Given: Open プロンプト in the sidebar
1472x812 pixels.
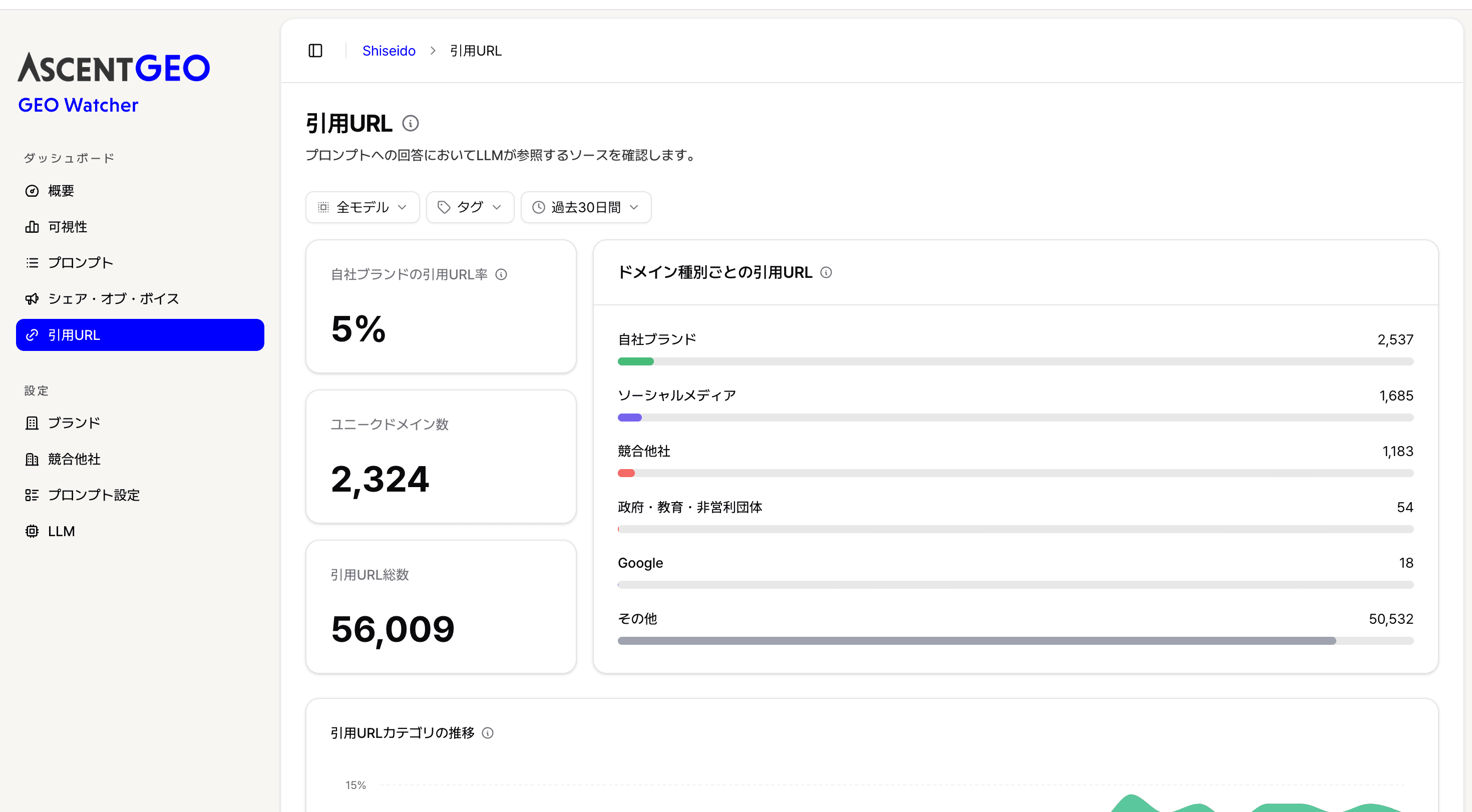Looking at the screenshot, I should click(x=140, y=263).
